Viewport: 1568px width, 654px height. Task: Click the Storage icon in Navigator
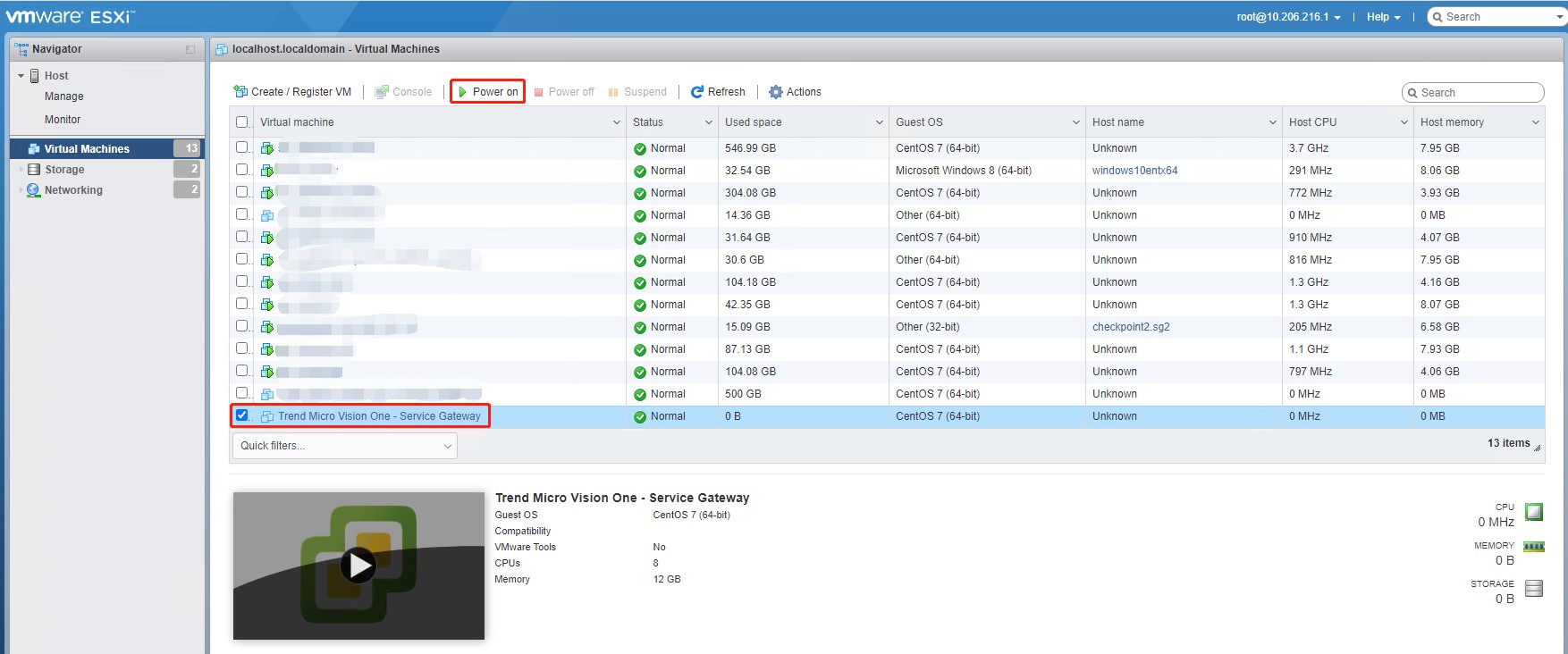pyautogui.click(x=34, y=170)
